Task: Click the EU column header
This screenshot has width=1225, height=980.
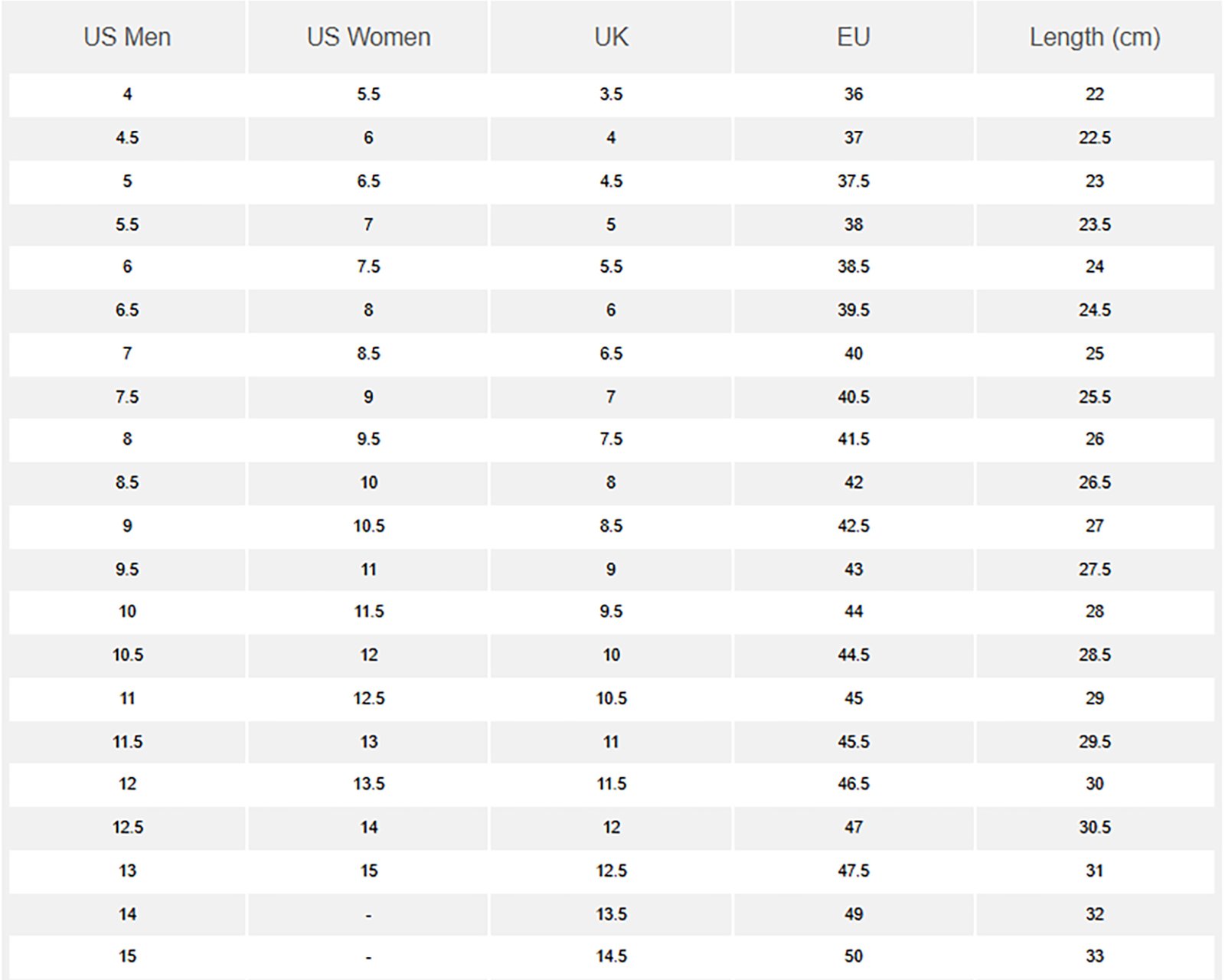Action: (x=853, y=37)
